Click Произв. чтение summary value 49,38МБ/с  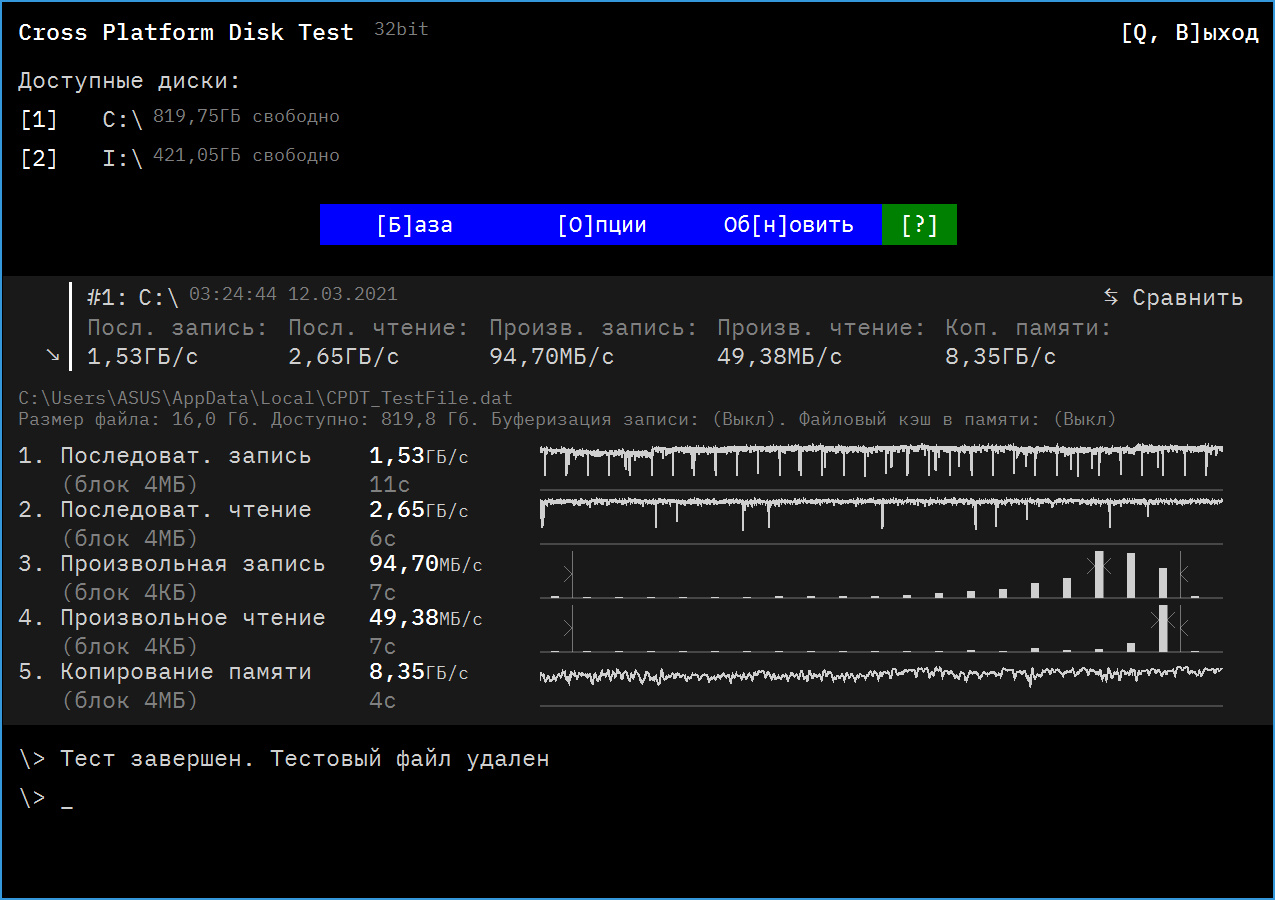780,357
